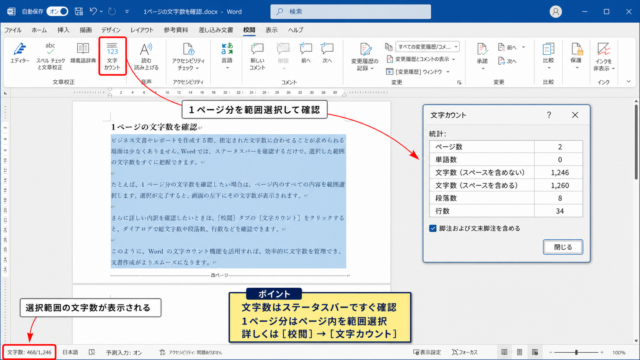This screenshot has width=640, height=360.
Task: Switch to the Design (デザイン) tab
Action: tap(111, 30)
